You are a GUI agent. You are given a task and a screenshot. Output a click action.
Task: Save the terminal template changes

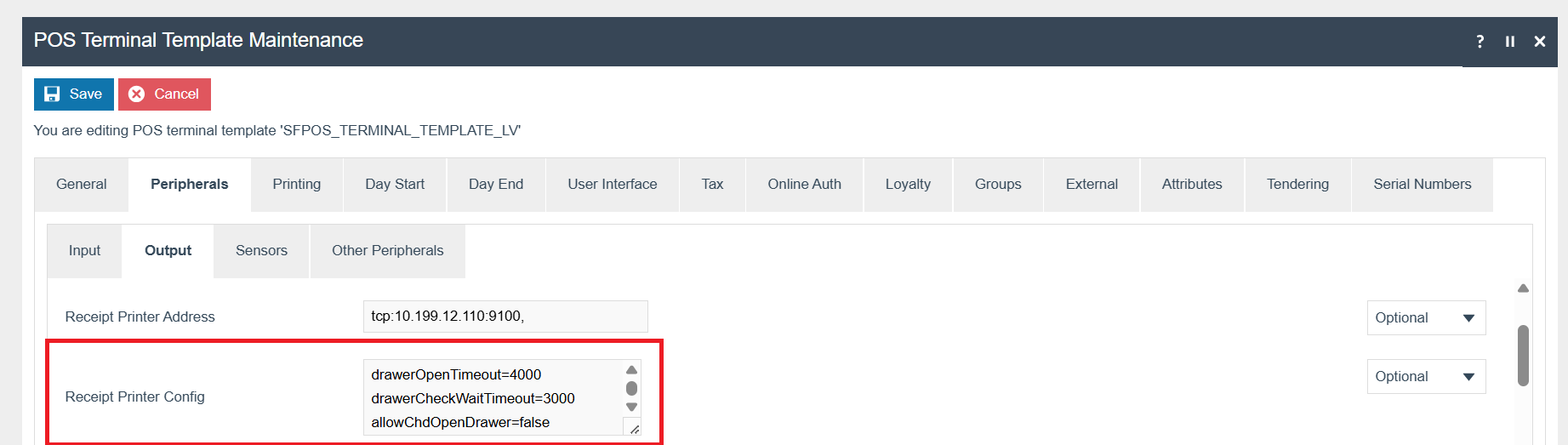coord(74,94)
